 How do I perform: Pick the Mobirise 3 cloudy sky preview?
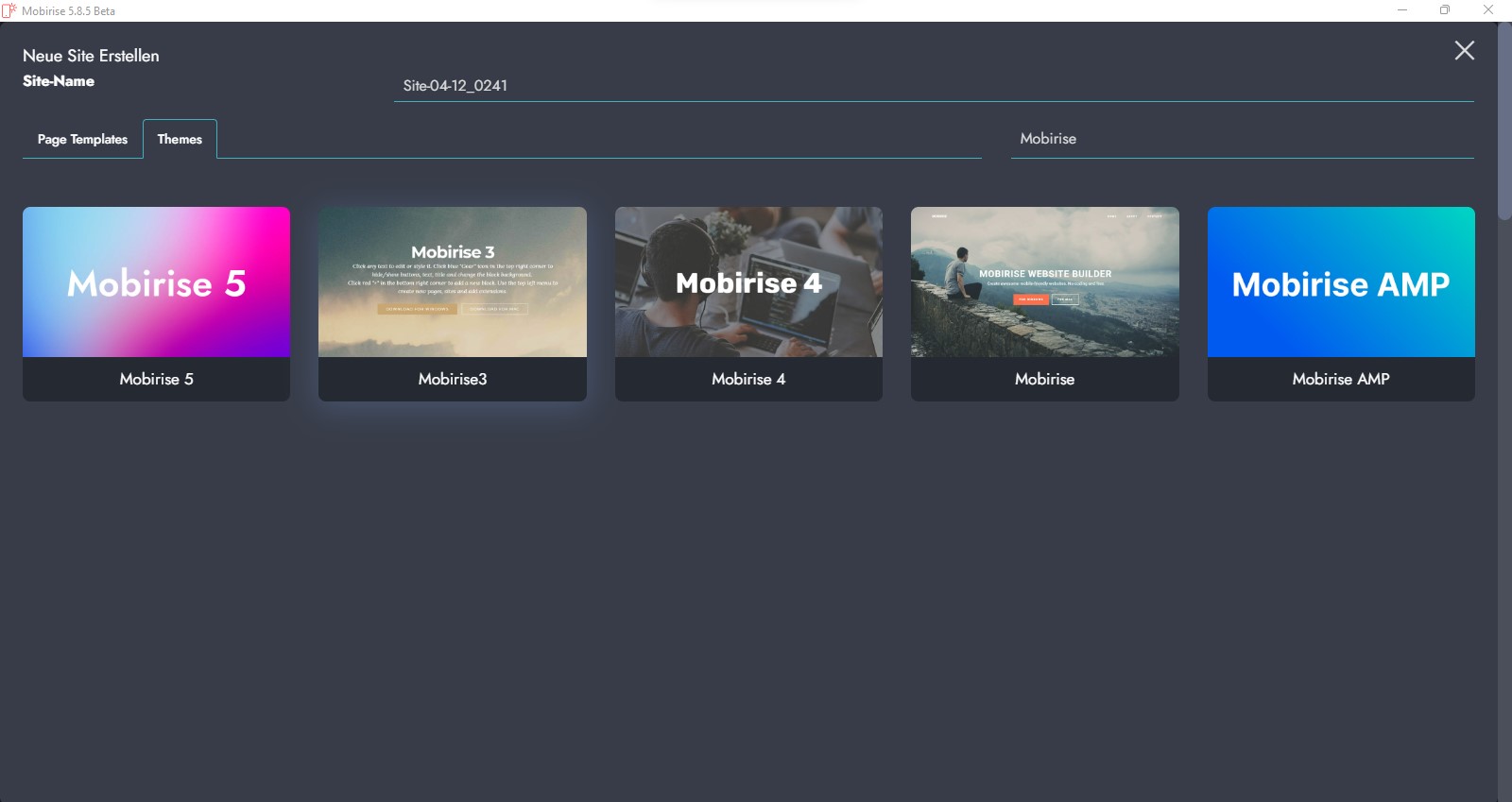[x=452, y=282]
